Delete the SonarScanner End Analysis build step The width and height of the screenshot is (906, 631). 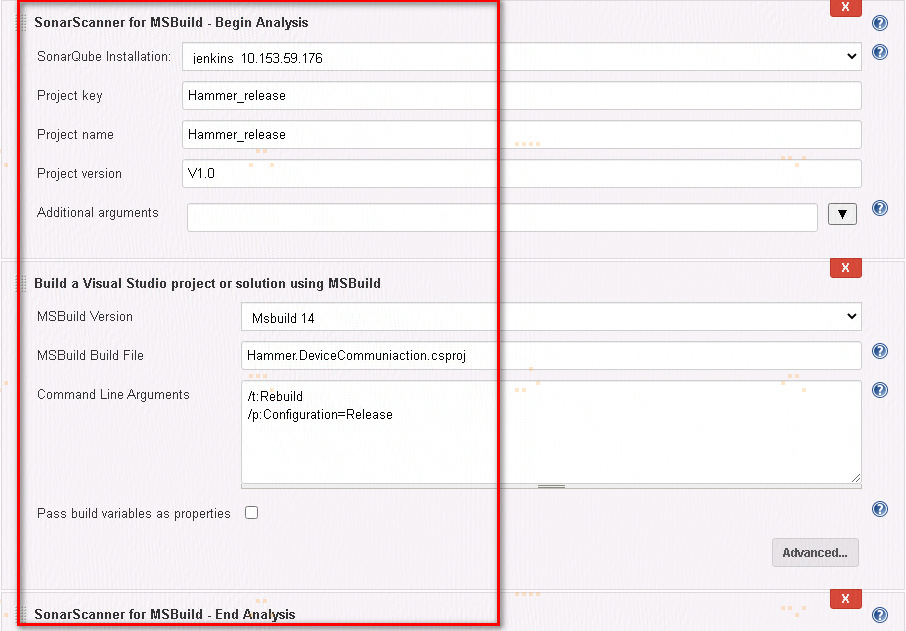point(845,599)
